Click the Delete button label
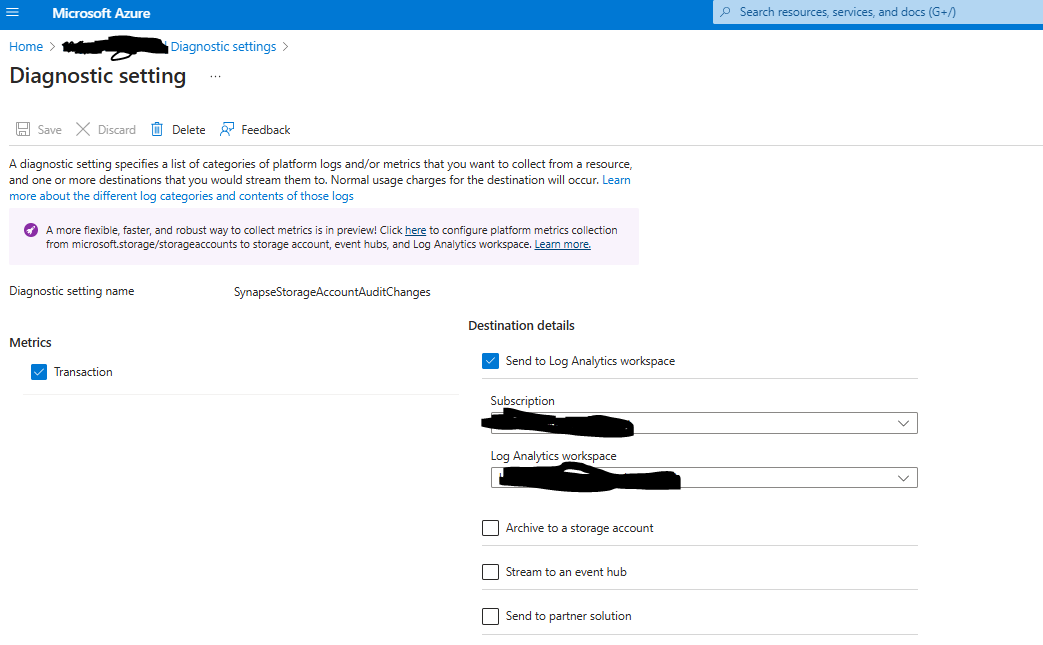 [189, 130]
